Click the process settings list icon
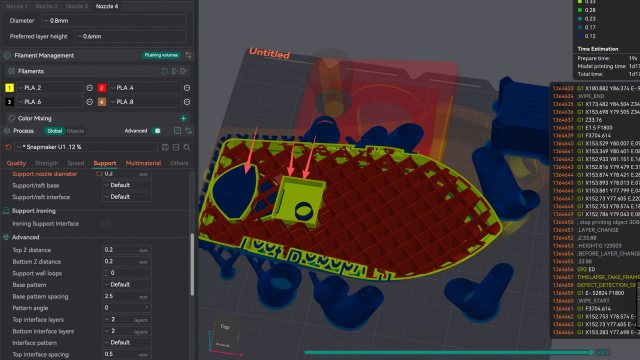This screenshot has width=640, height=360. click(x=177, y=131)
